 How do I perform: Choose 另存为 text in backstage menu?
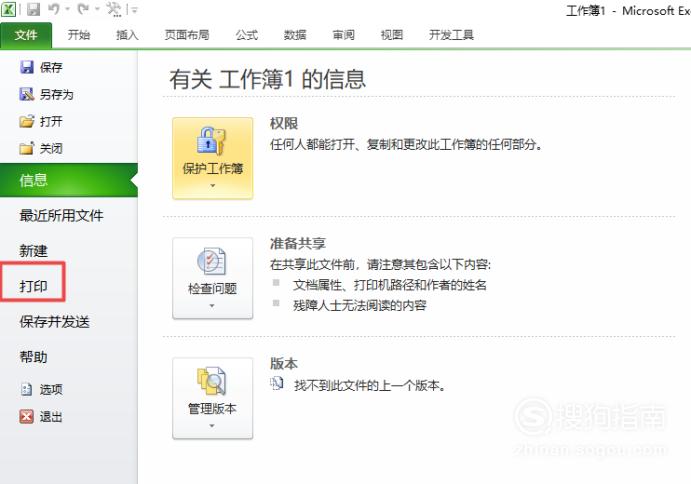click(56, 94)
